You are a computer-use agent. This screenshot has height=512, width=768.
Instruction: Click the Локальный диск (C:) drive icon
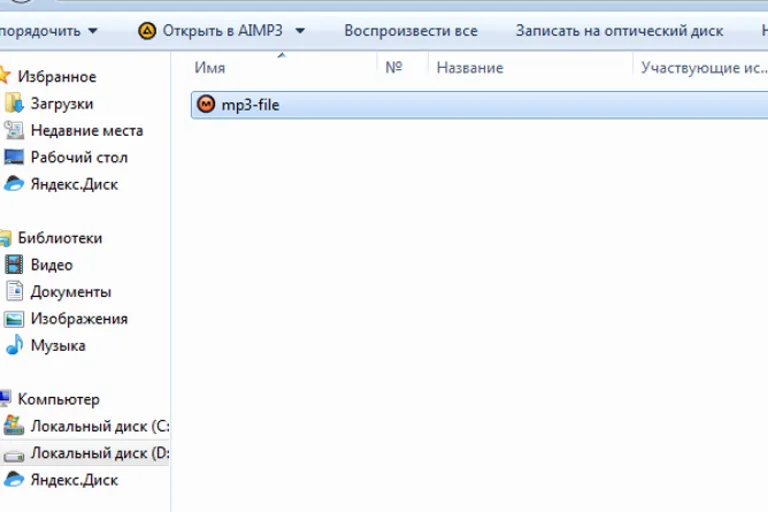14,425
